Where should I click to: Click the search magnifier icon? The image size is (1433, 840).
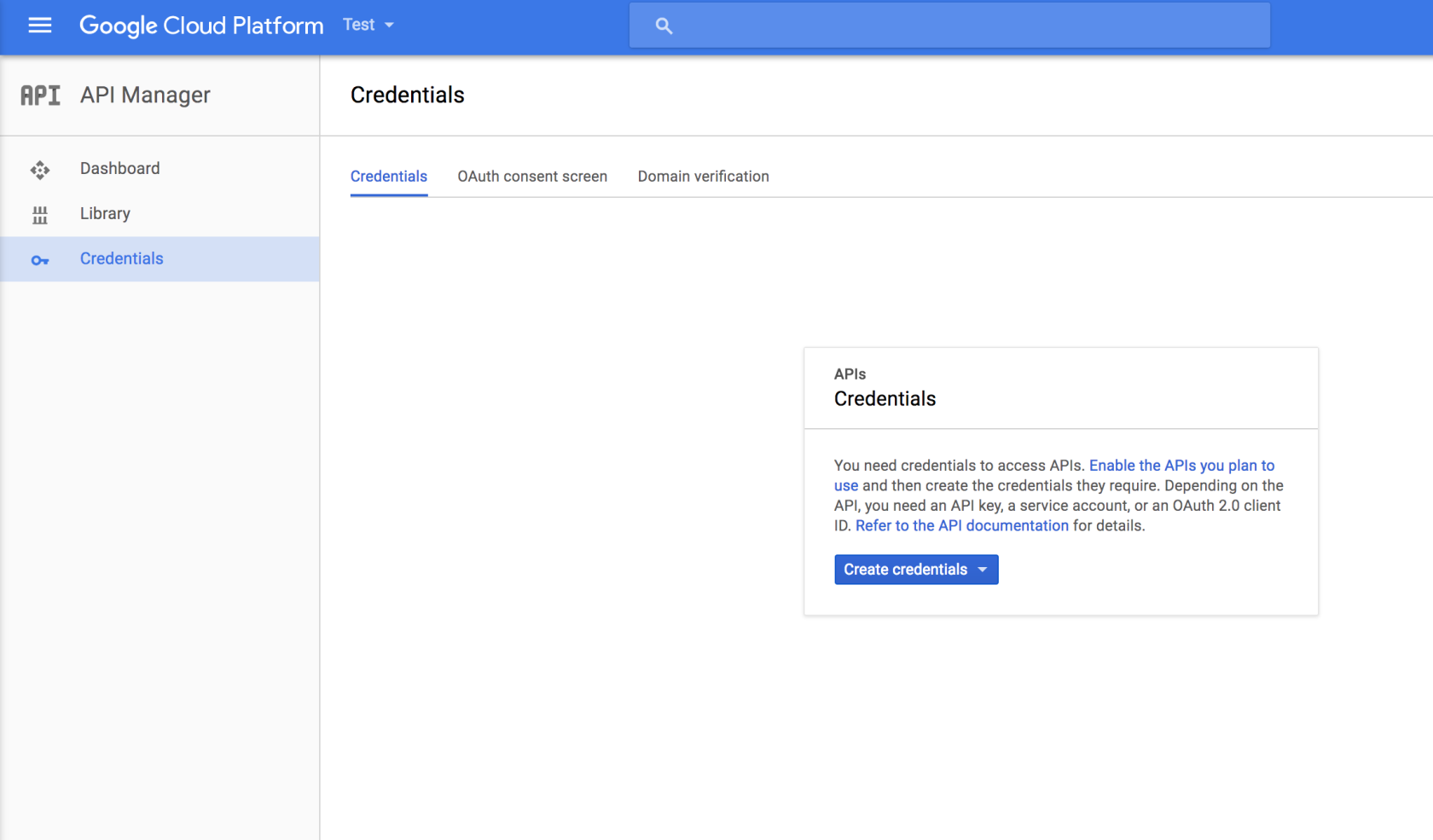point(664,26)
